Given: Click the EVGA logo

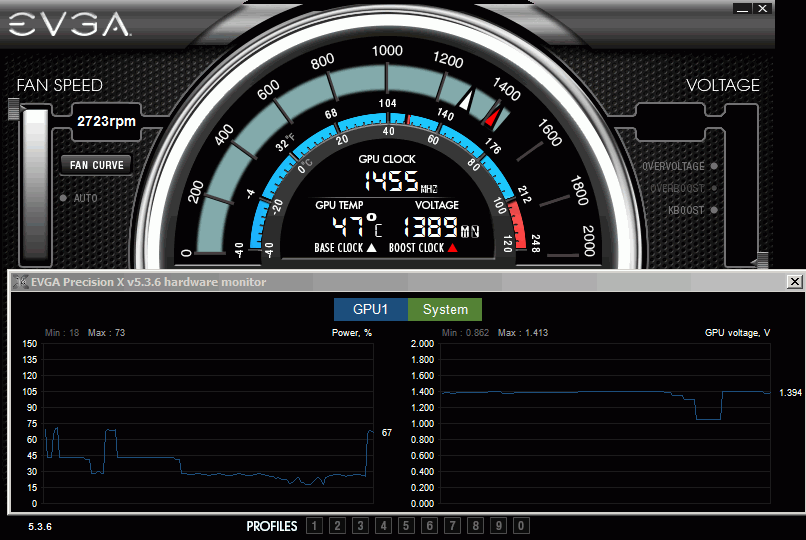Looking at the screenshot, I should [69, 24].
